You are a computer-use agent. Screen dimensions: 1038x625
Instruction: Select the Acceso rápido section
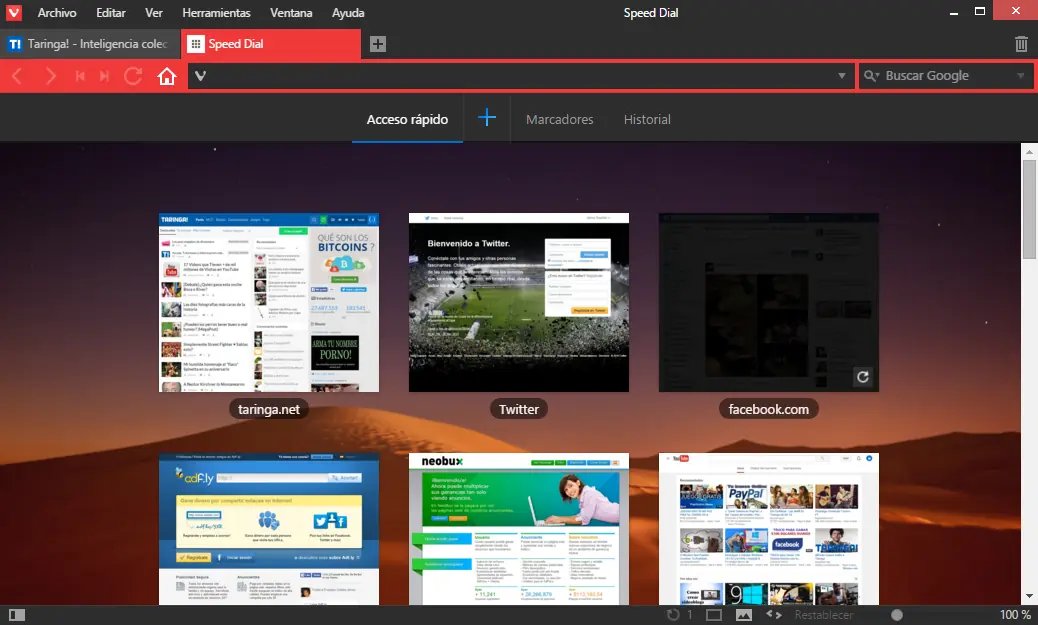[407, 119]
